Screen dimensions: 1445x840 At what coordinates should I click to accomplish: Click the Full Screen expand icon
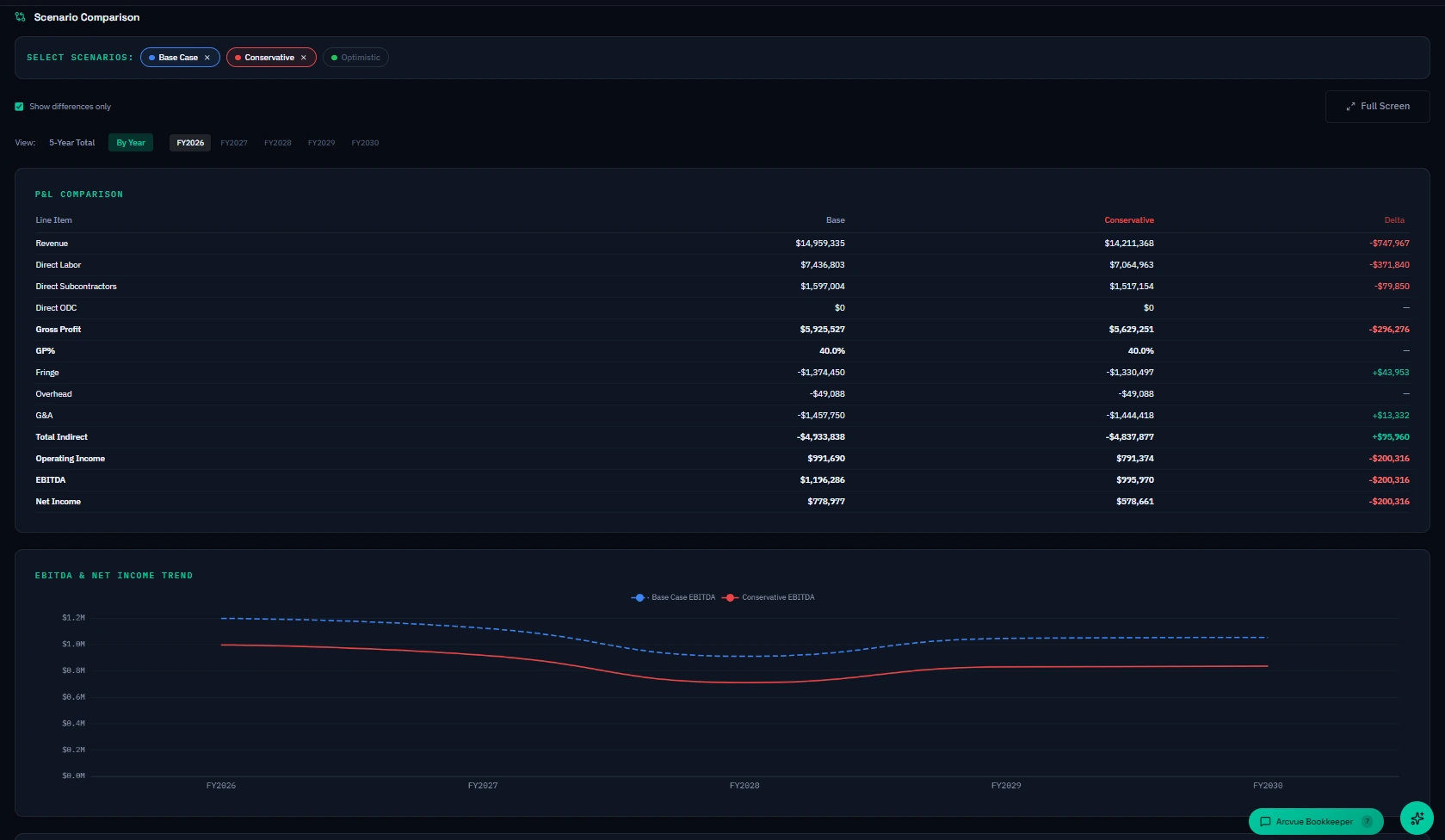(1350, 107)
